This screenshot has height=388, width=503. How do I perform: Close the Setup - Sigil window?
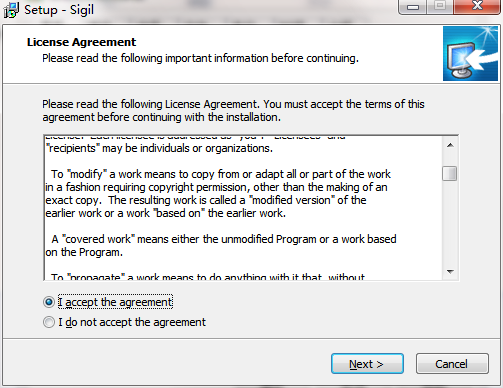click(x=477, y=7)
